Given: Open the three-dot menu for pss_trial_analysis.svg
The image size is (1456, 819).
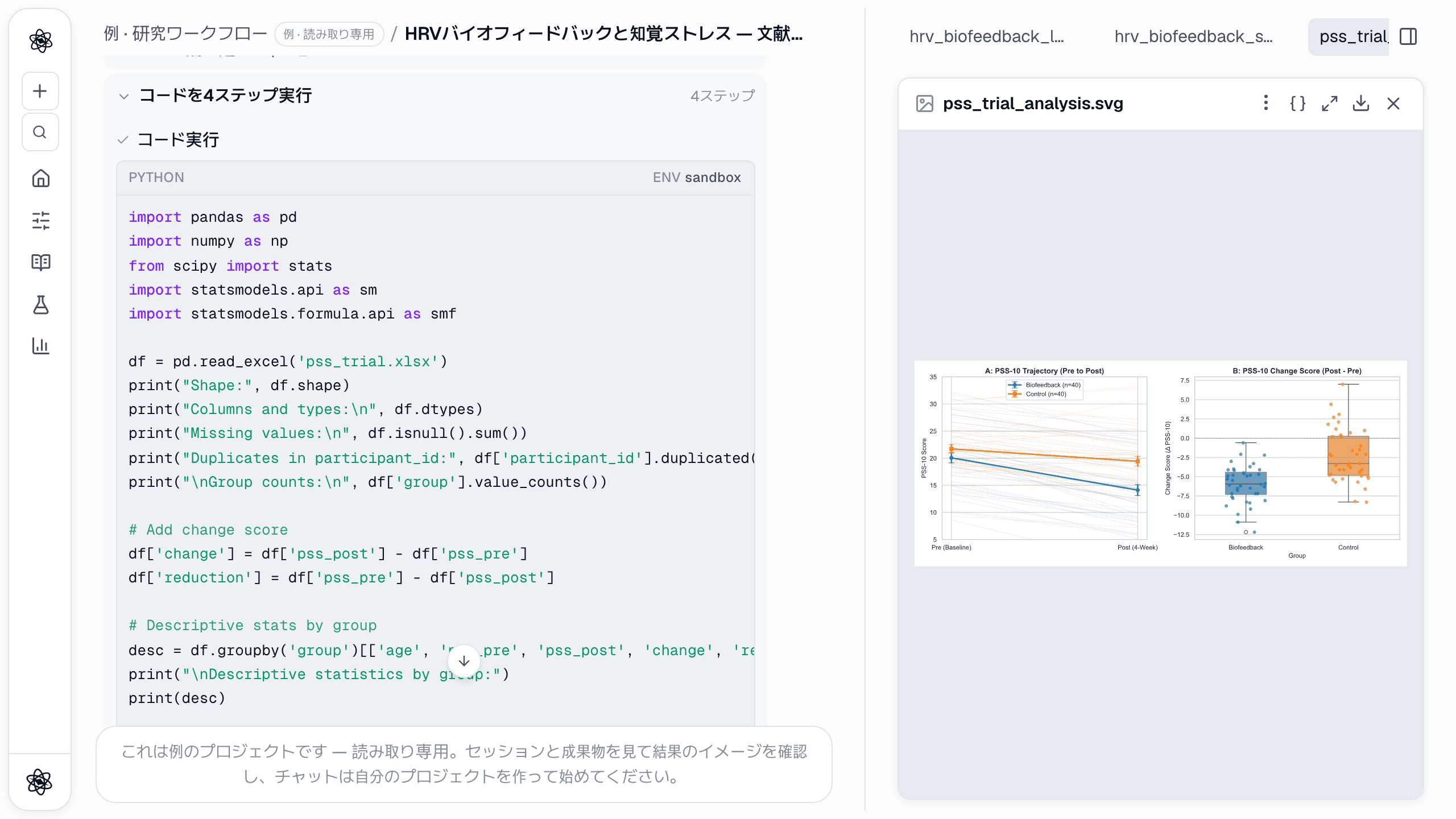Looking at the screenshot, I should (x=1265, y=103).
